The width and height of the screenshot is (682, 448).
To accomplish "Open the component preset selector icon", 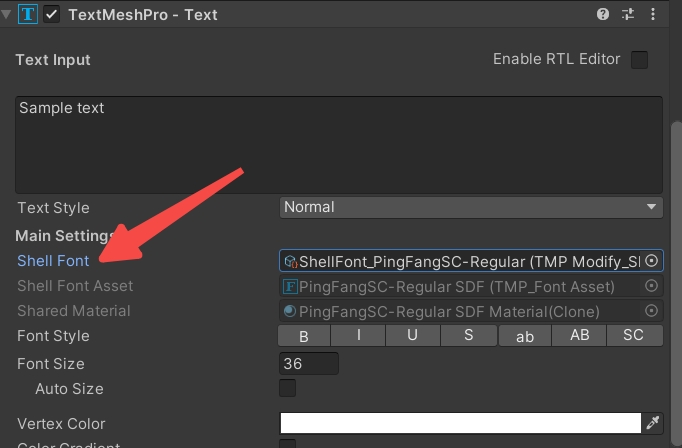I will 628,15.
